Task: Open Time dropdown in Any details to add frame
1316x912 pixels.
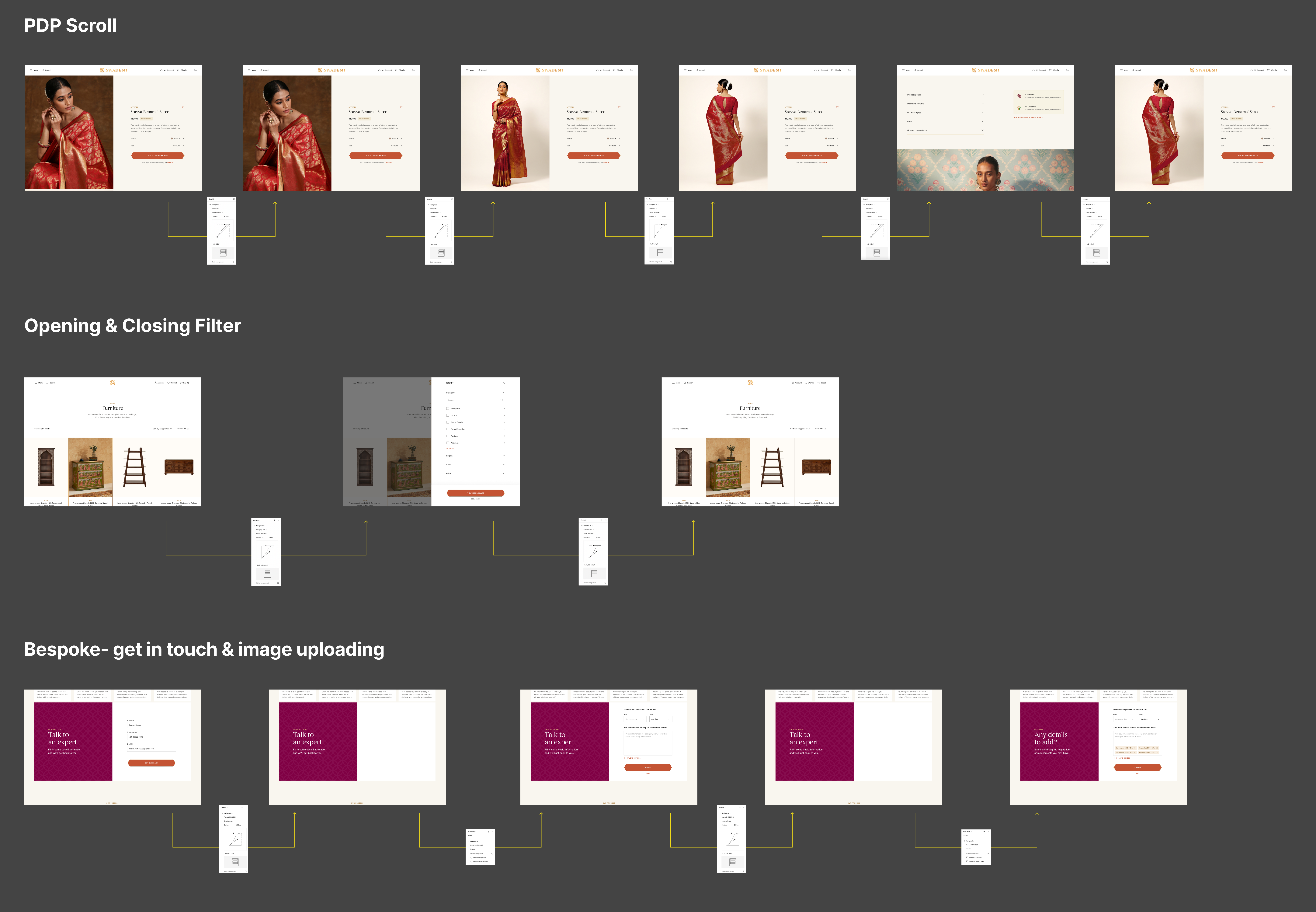Action: point(1150,719)
